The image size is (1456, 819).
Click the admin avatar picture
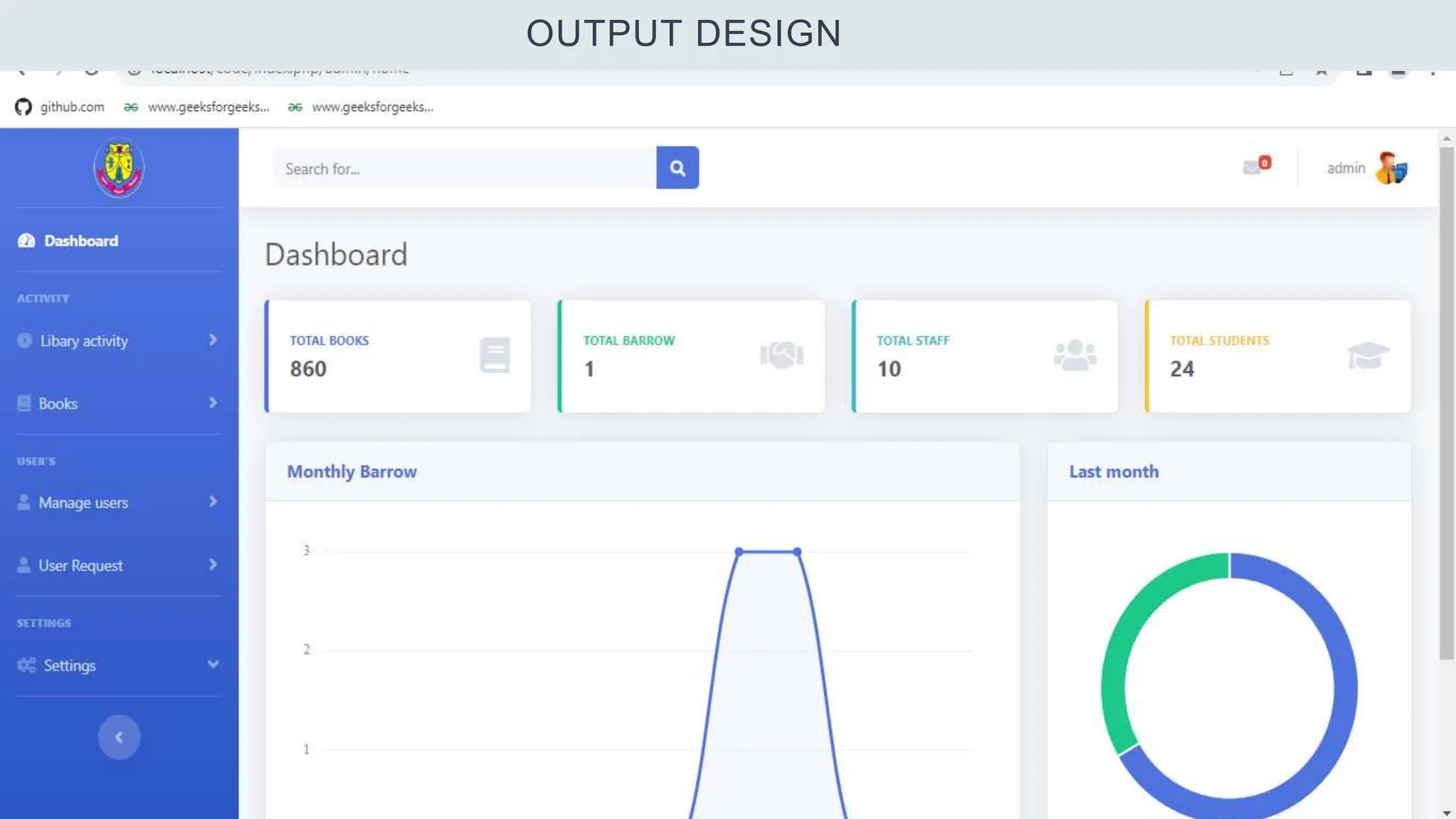1391,168
